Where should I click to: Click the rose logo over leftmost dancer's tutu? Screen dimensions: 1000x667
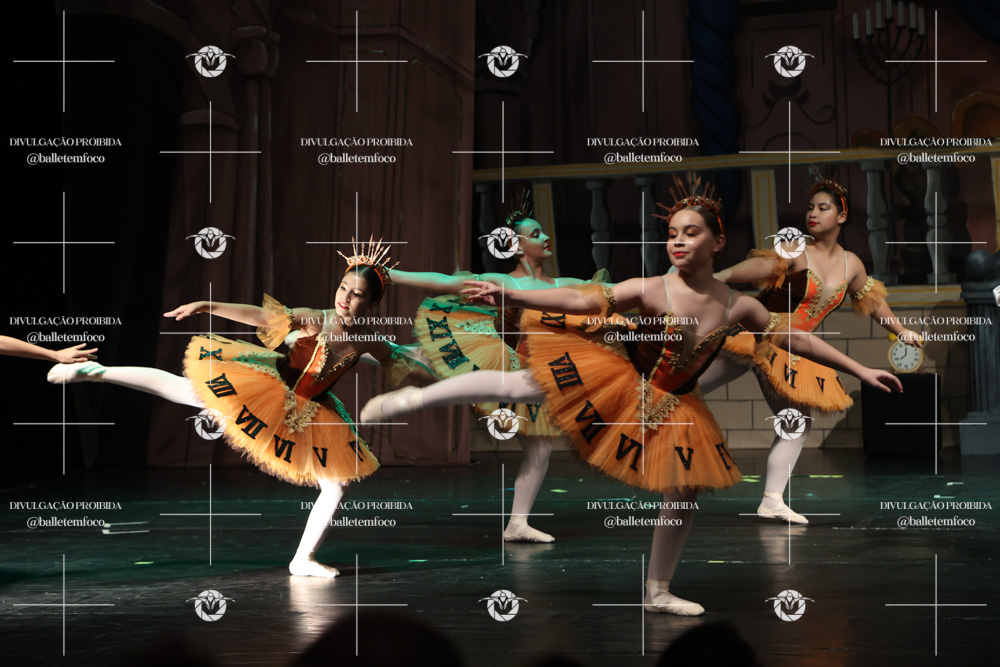click(x=209, y=424)
